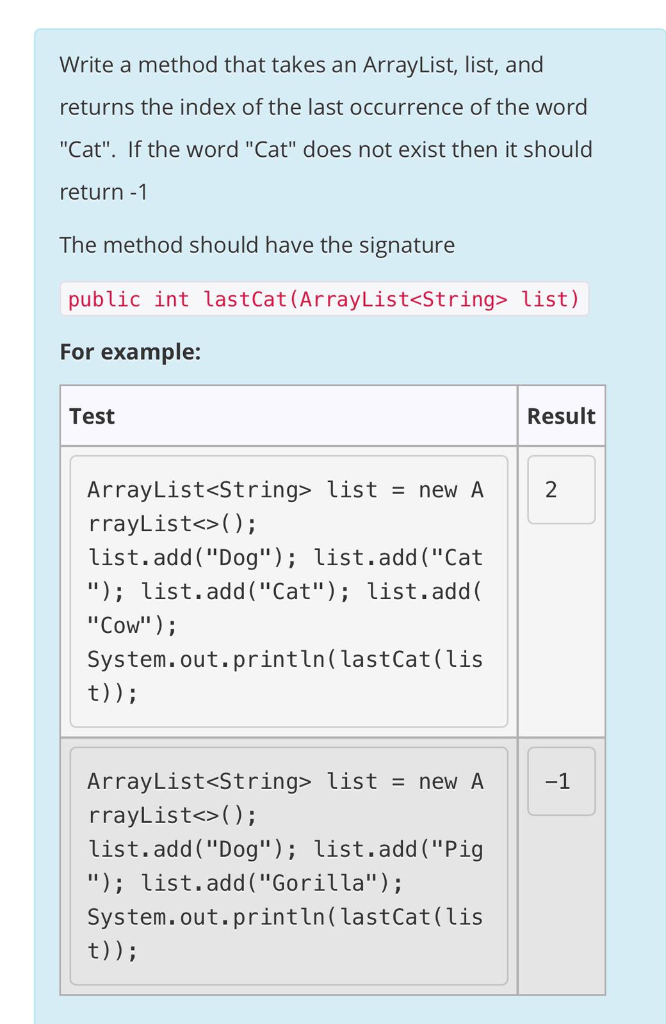Click System.out.println line in first test
Image resolution: width=666 pixels, height=1024 pixels.
[285, 660]
